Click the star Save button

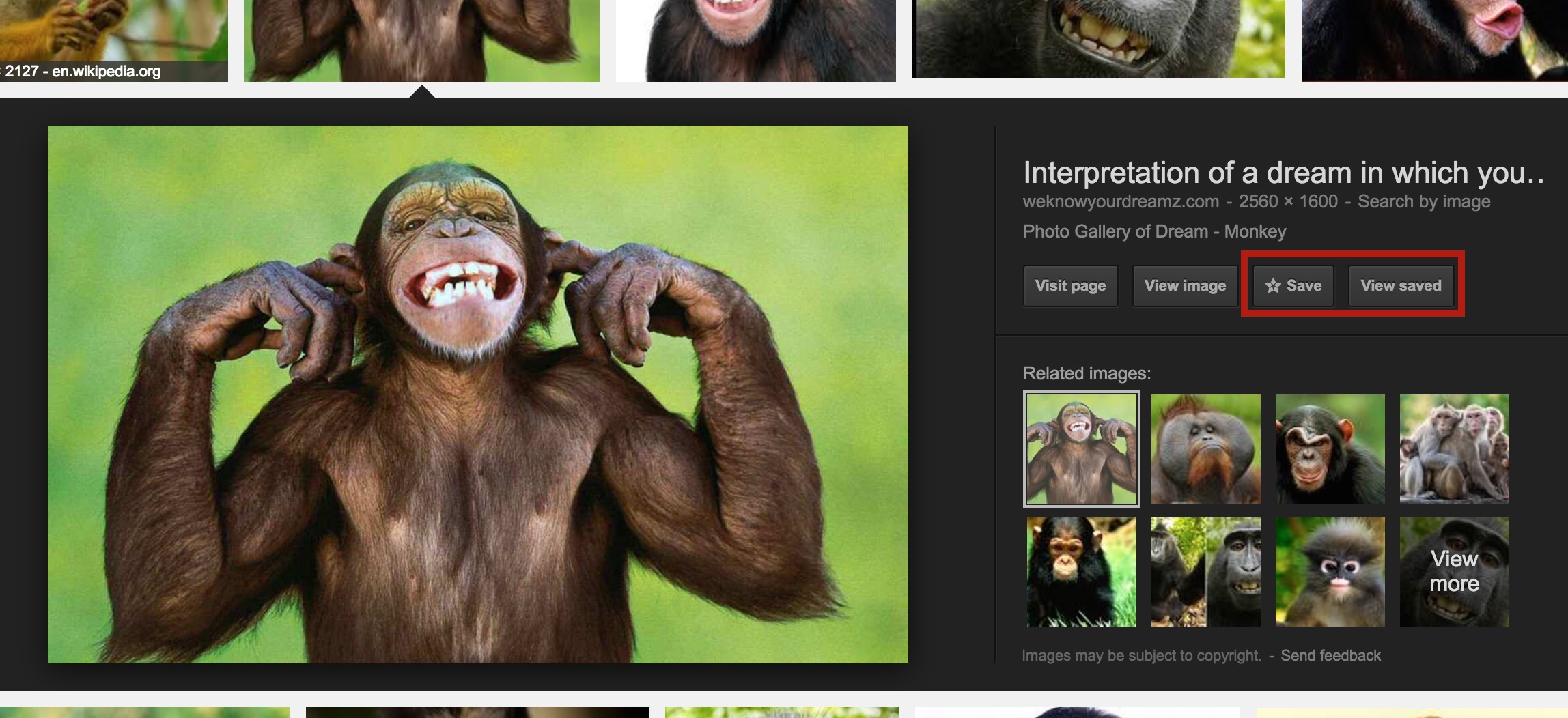[1293, 286]
